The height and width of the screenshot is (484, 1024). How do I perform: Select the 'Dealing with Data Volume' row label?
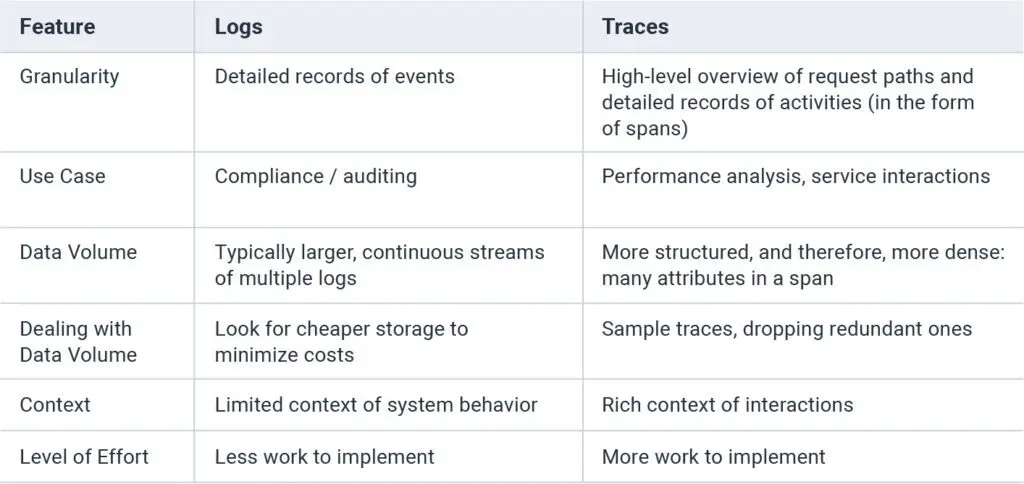[77, 341]
